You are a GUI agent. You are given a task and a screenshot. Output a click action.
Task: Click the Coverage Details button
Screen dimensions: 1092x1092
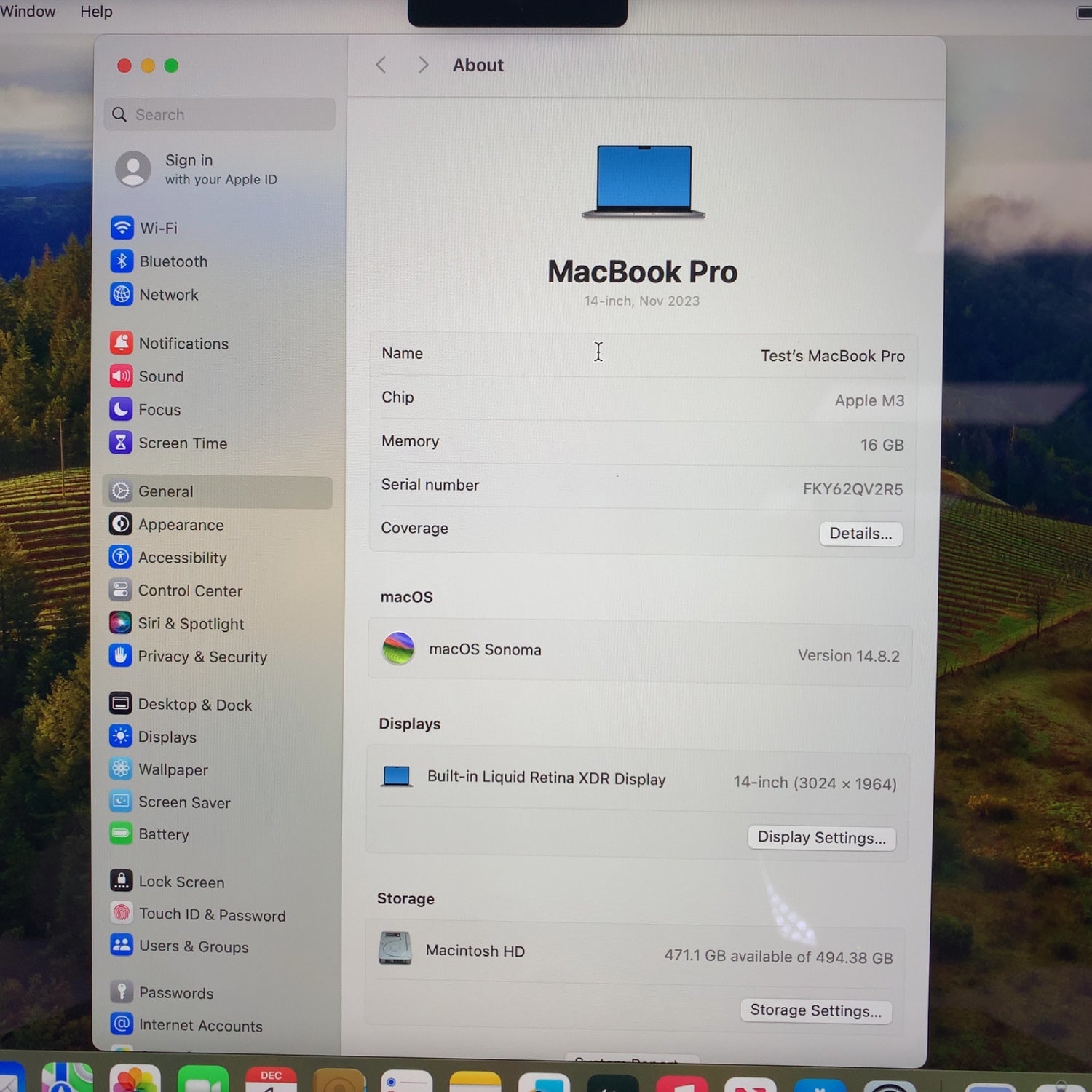tap(860, 534)
